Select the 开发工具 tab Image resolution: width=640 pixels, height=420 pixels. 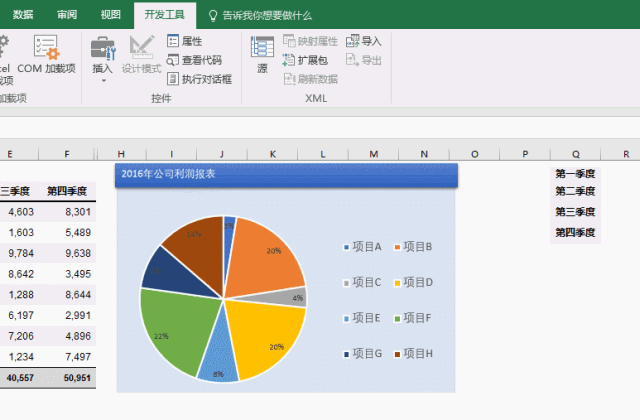tap(164, 15)
